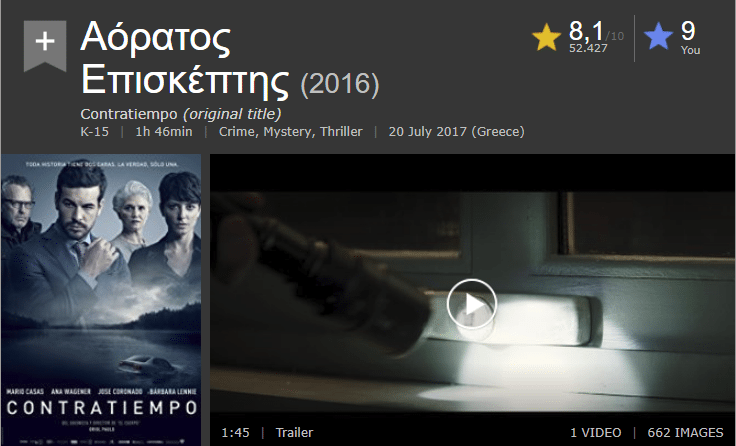This screenshot has width=736, height=446.
Task: Click the 8,1 rating score
Action: point(586,31)
